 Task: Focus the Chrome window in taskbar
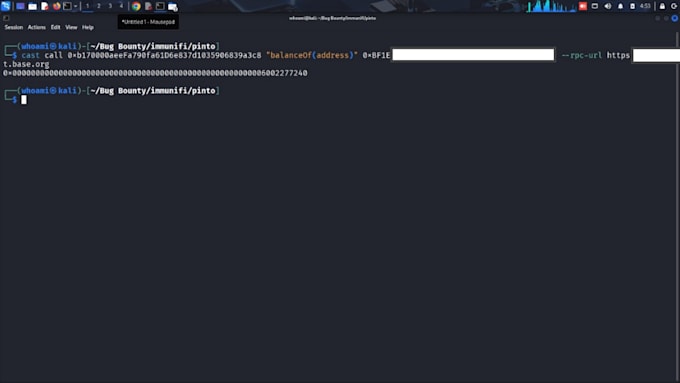click(x=136, y=6)
